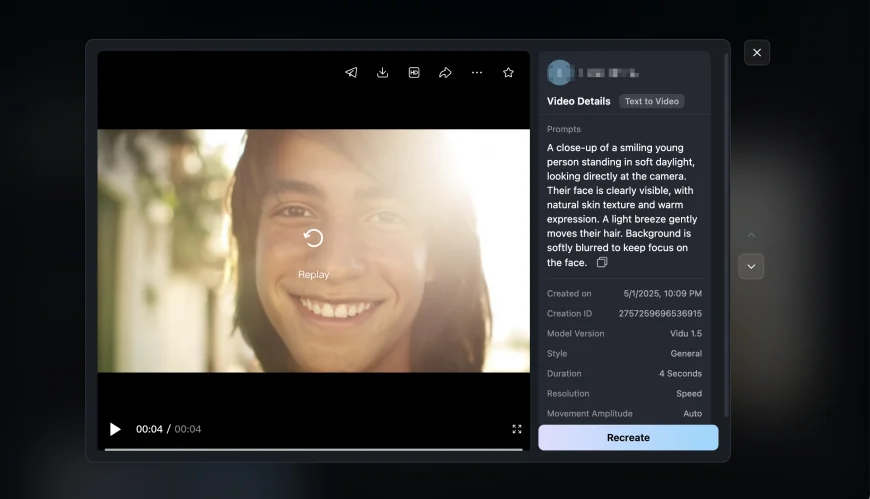Image resolution: width=870 pixels, height=499 pixels.
Task: Open the three-dot more options menu
Action: 477,73
